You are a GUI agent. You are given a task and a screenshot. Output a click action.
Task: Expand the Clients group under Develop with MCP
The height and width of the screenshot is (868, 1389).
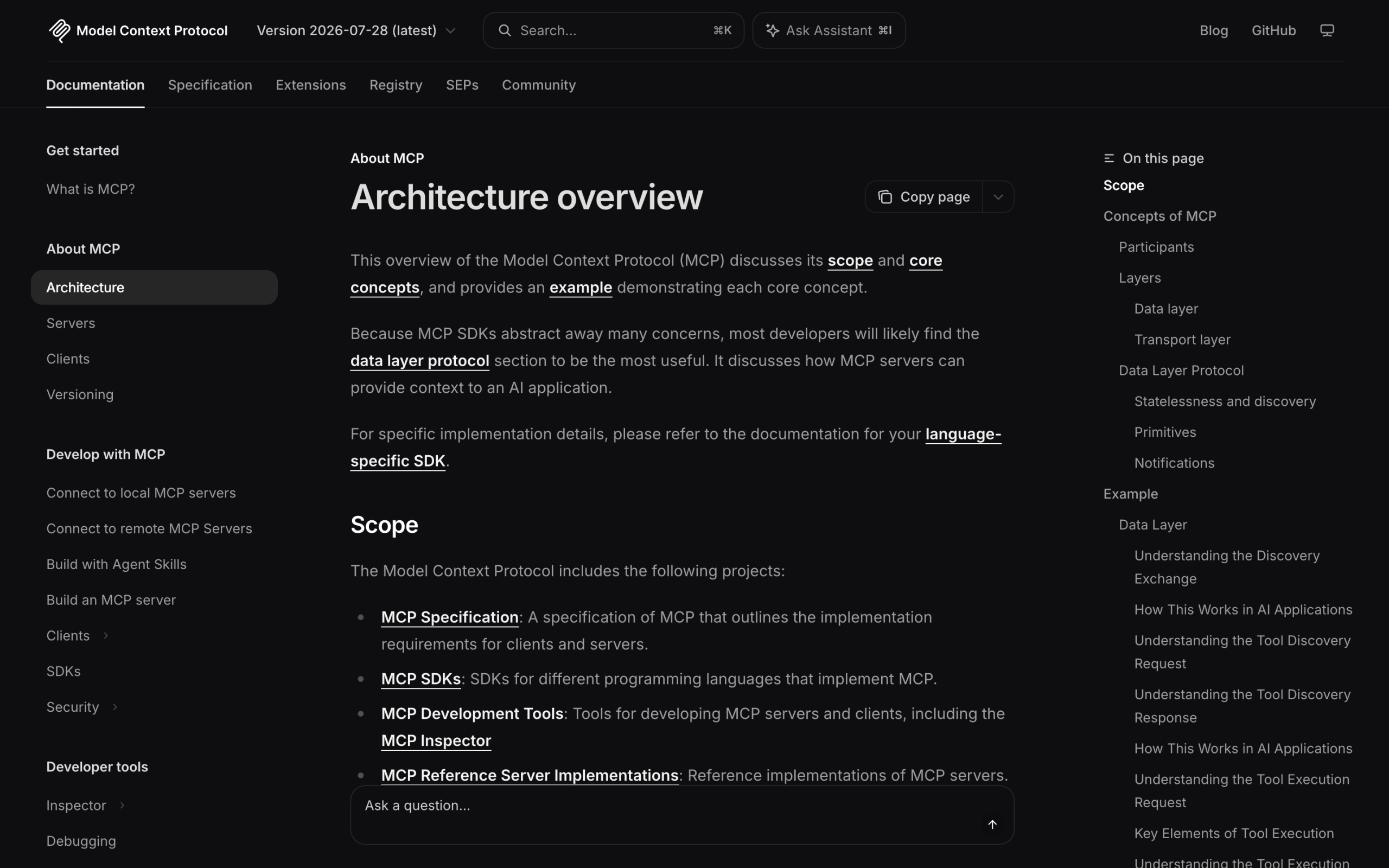pos(106,635)
